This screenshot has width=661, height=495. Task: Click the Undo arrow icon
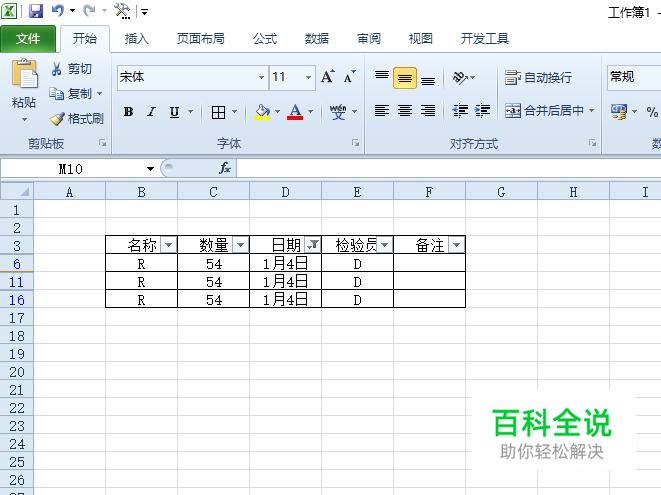pyautogui.click(x=58, y=11)
